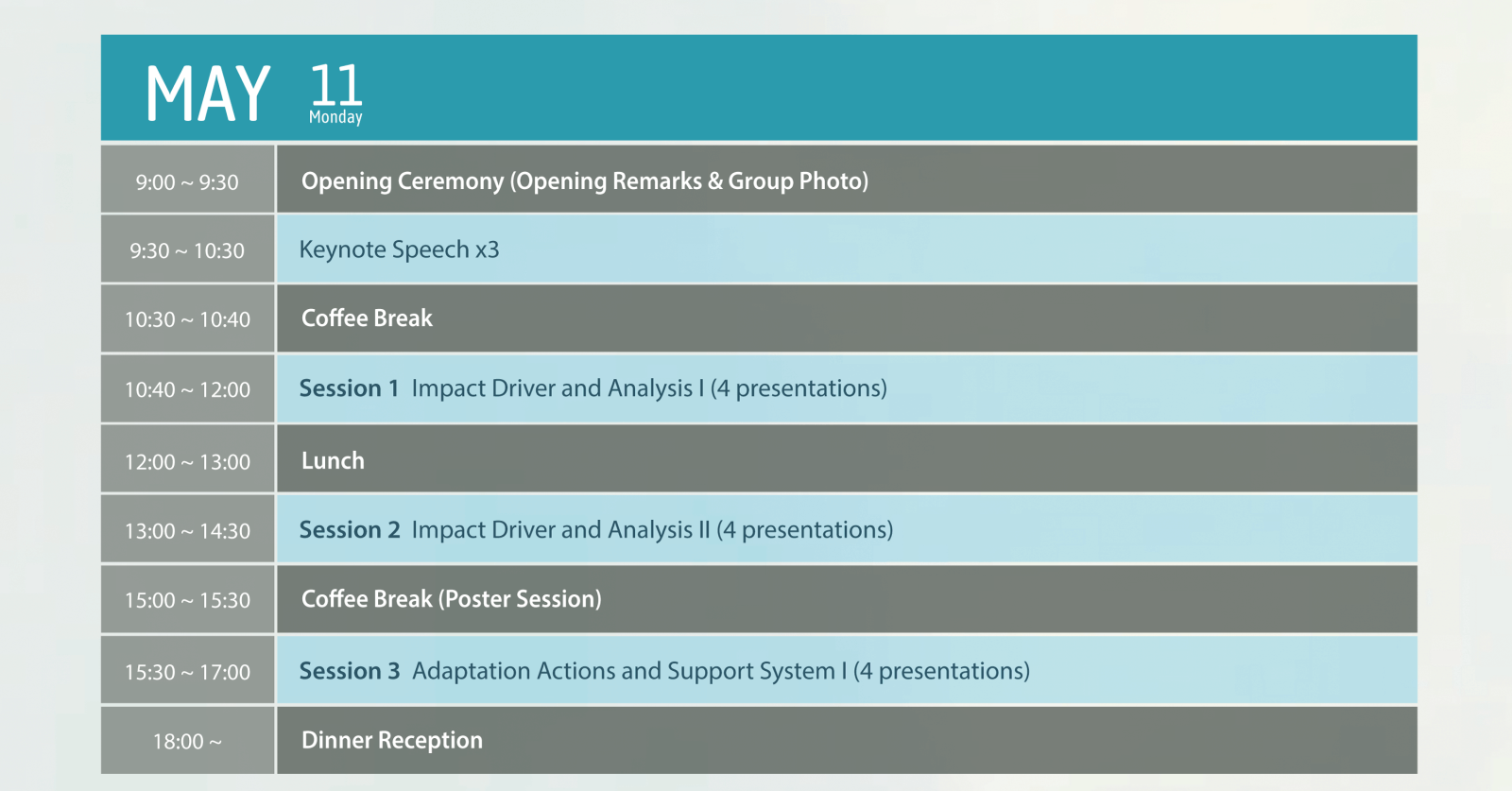The width and height of the screenshot is (1512, 791).
Task: Open Session 2 Impact Driver and Analysis II
Action: [595, 530]
